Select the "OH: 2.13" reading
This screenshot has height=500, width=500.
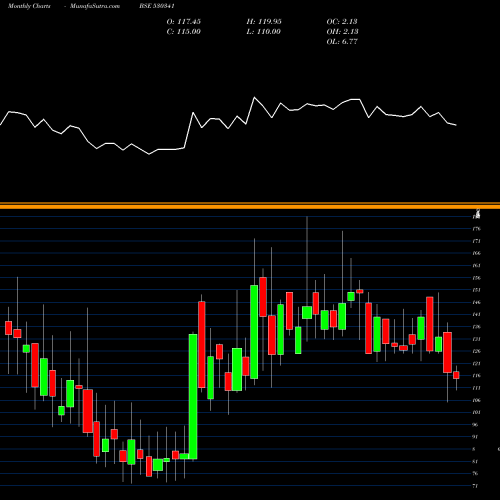[342, 32]
